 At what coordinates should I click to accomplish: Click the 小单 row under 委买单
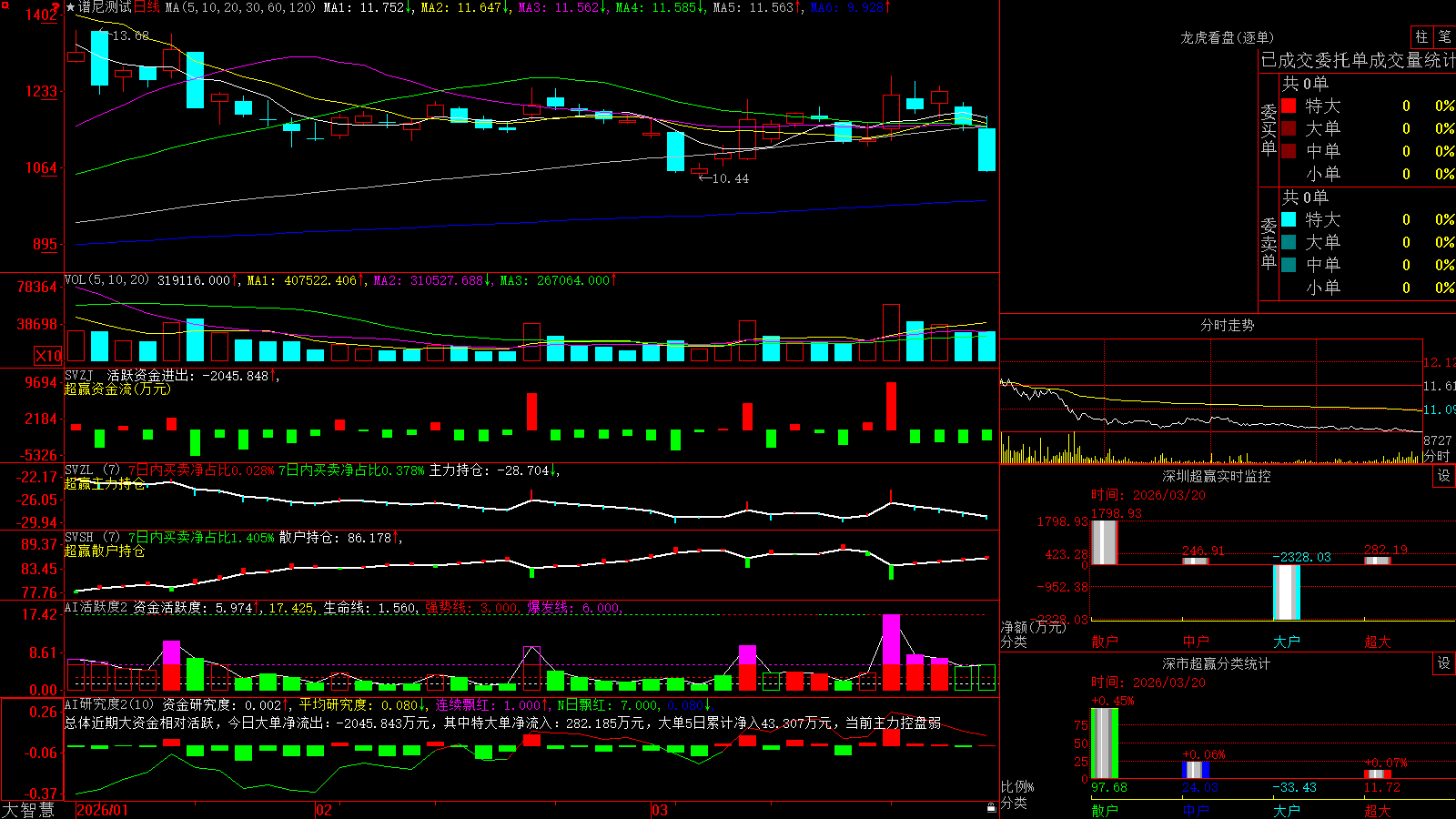click(1368, 174)
